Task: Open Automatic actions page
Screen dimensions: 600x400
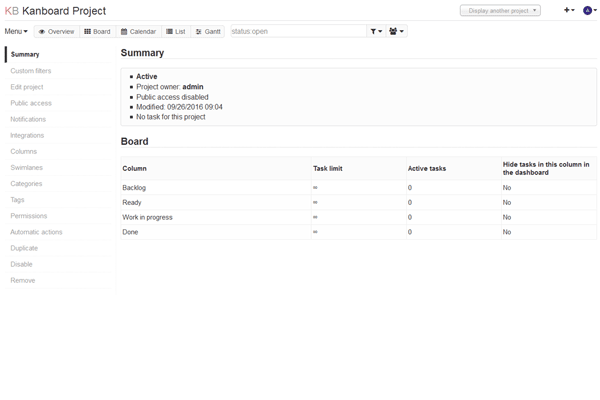Action: [36, 232]
